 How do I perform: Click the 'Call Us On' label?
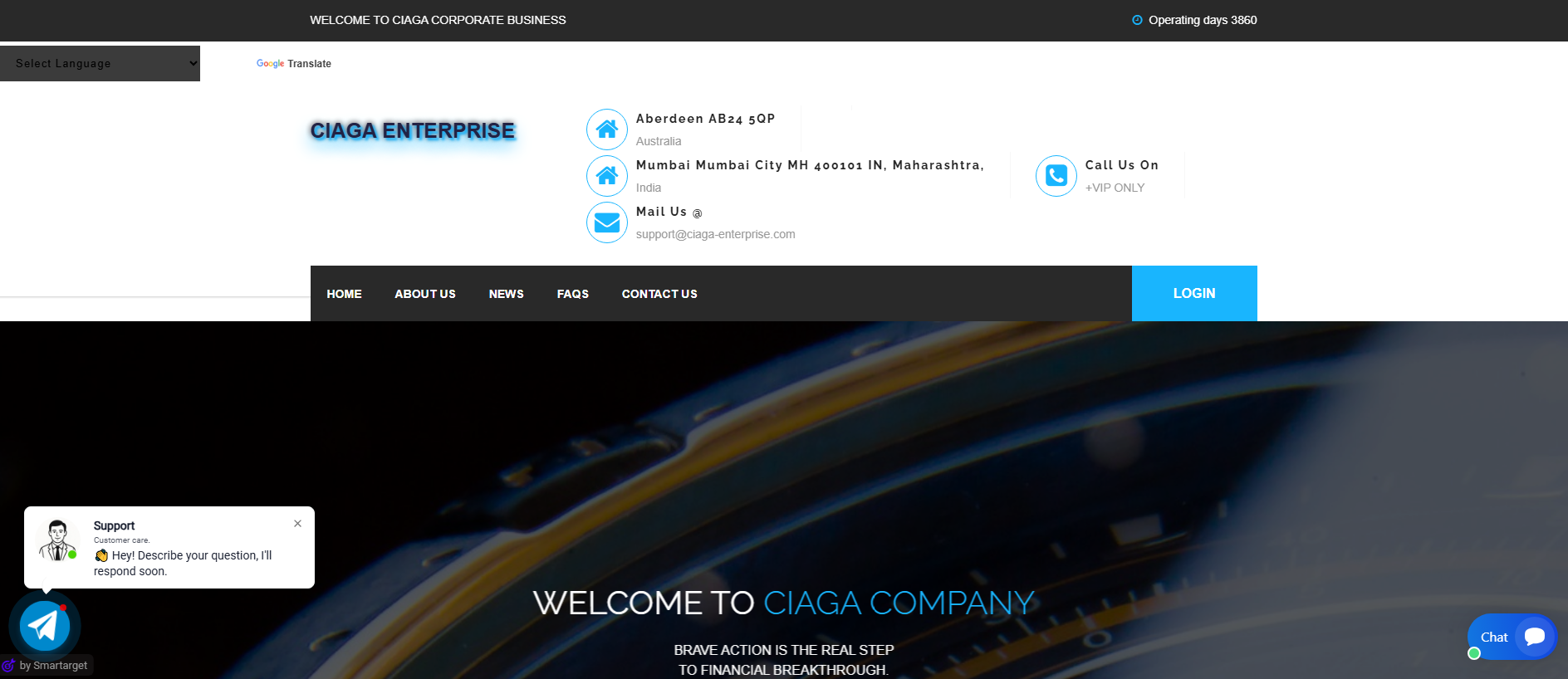[x=1121, y=165]
